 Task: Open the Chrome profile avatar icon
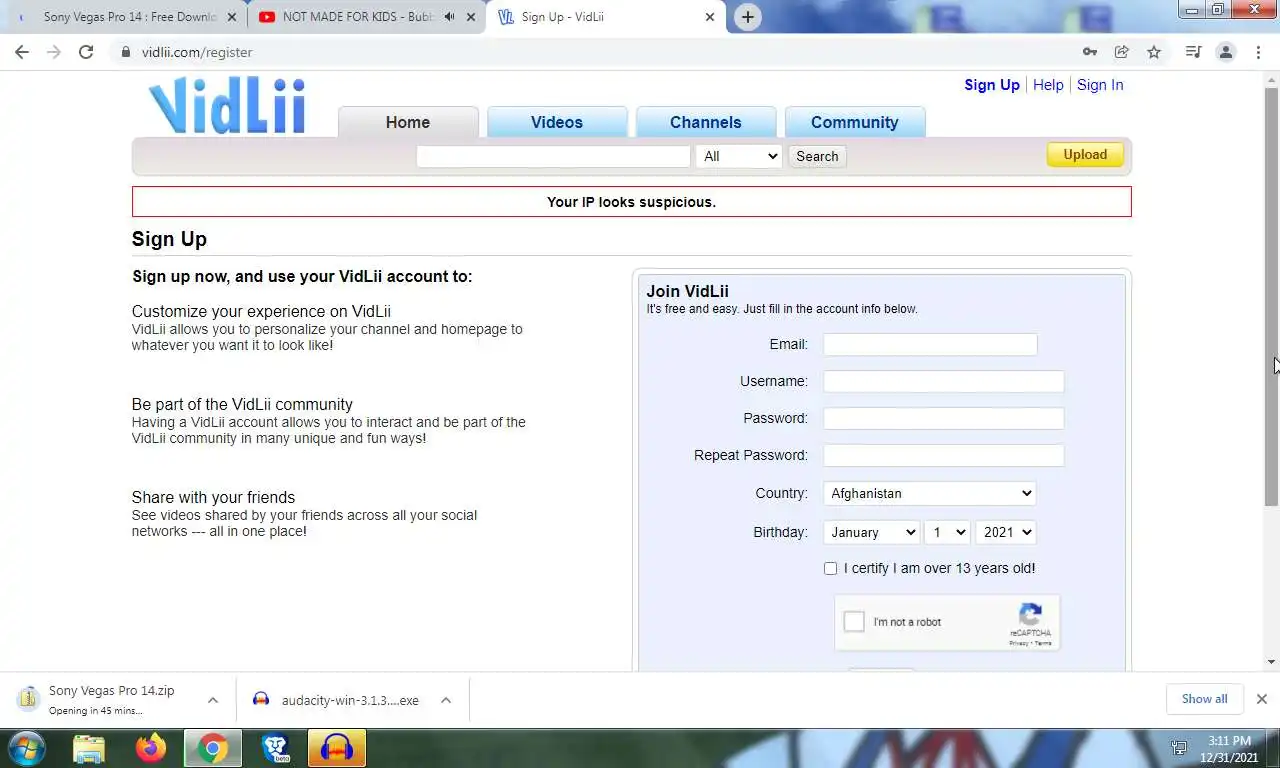pyautogui.click(x=1226, y=52)
